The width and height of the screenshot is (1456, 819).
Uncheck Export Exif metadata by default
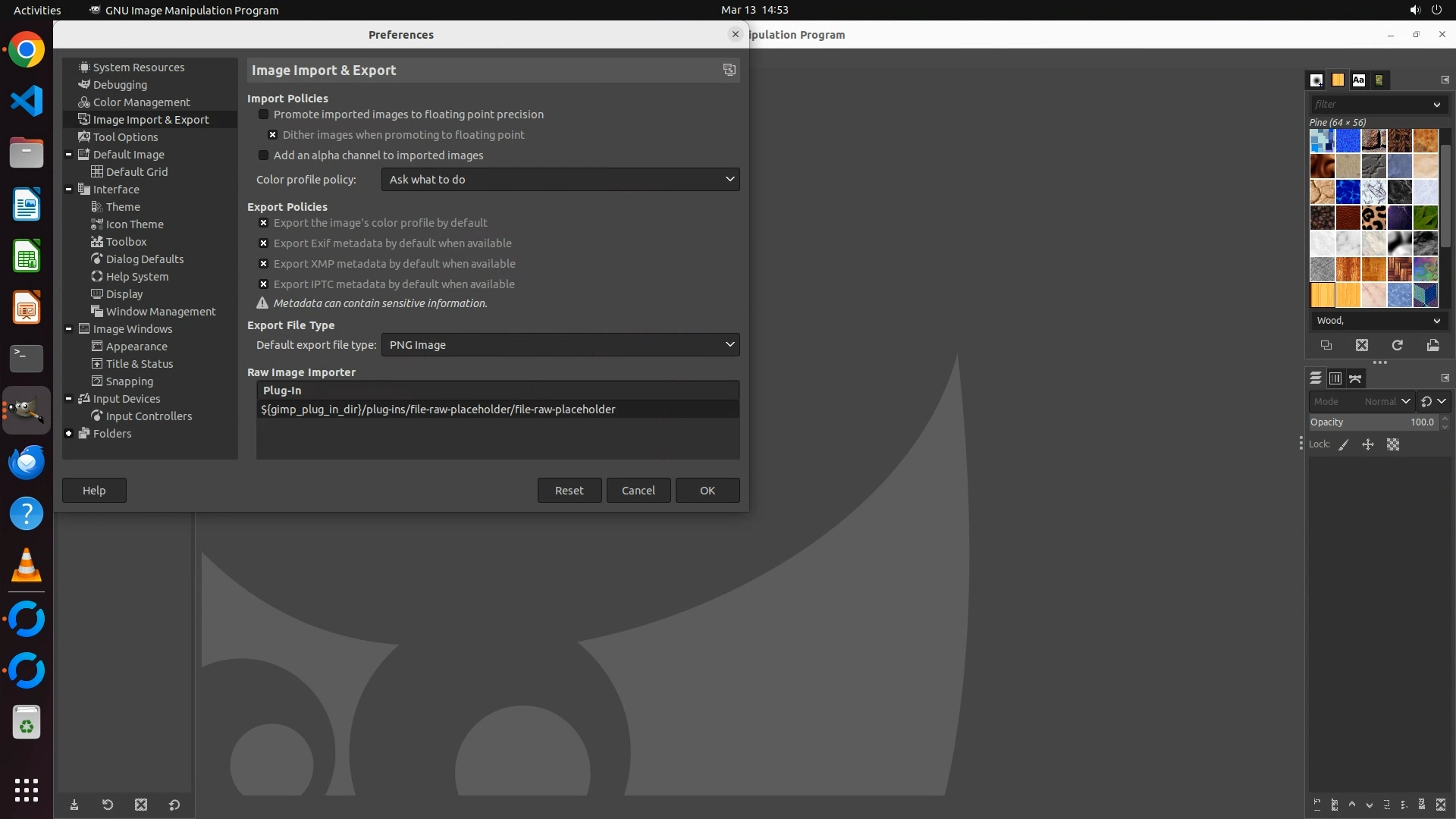263,243
